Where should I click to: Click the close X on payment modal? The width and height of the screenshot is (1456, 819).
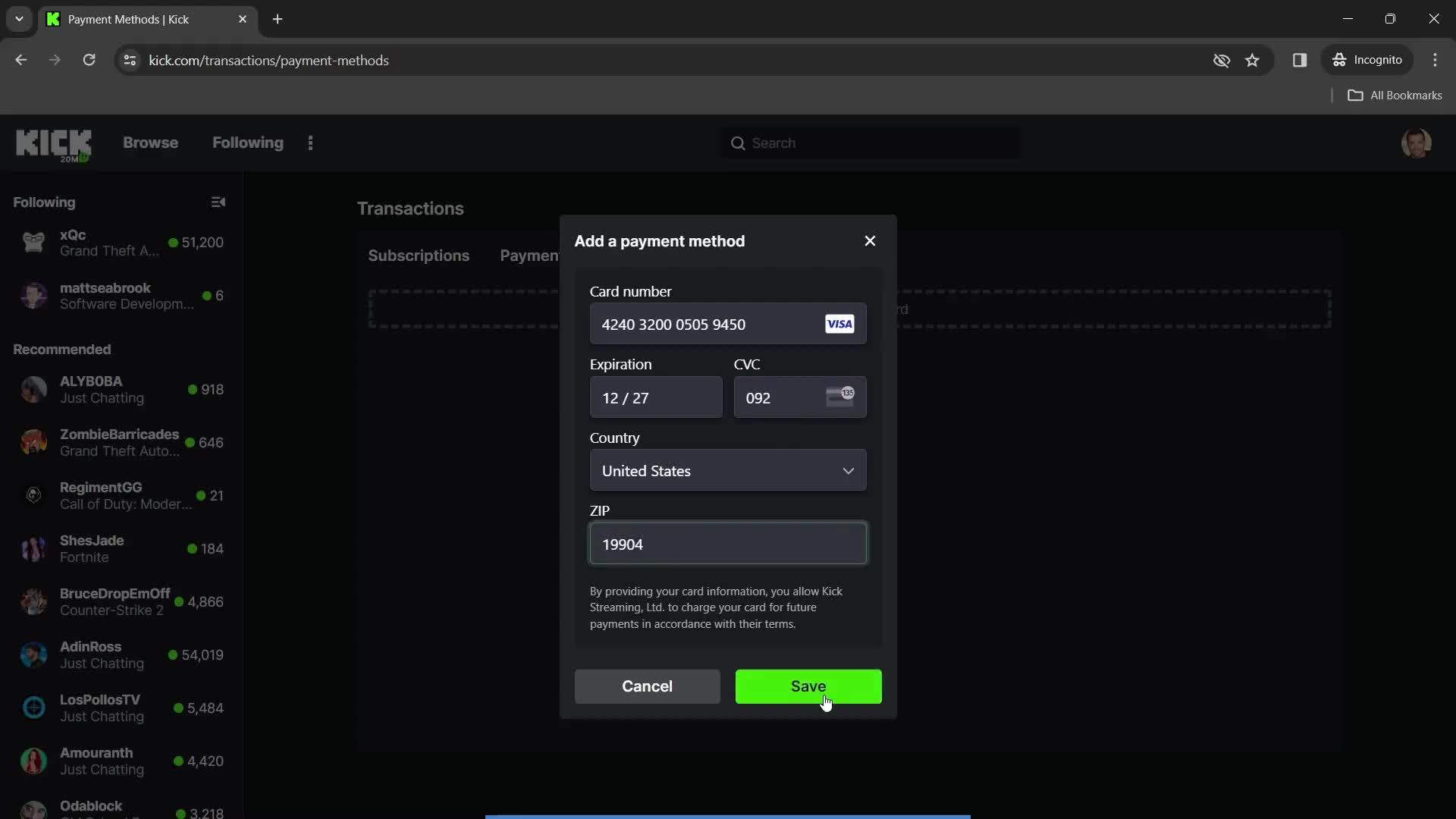(870, 240)
